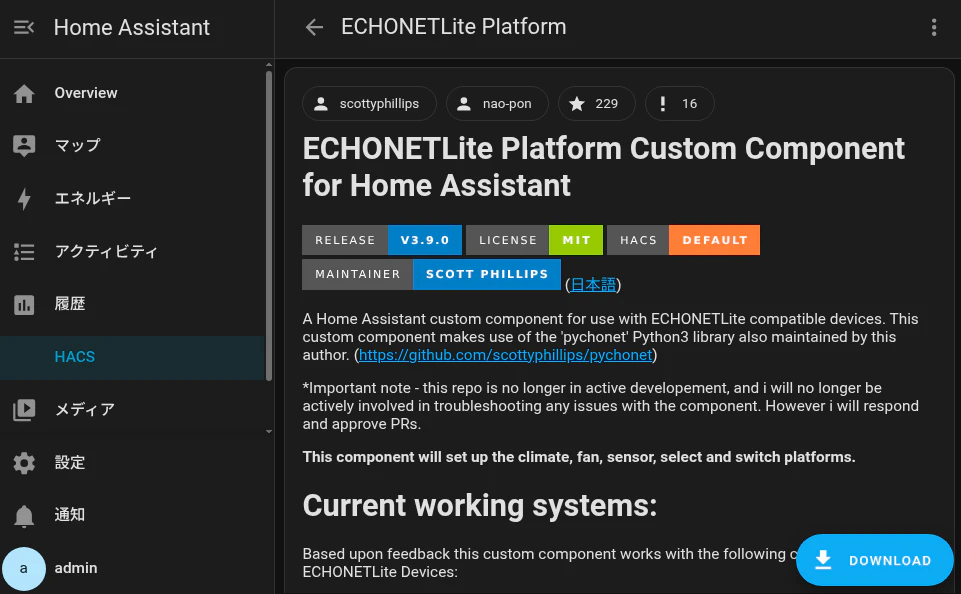Click the sidebar scroll-down arrow

point(268,432)
